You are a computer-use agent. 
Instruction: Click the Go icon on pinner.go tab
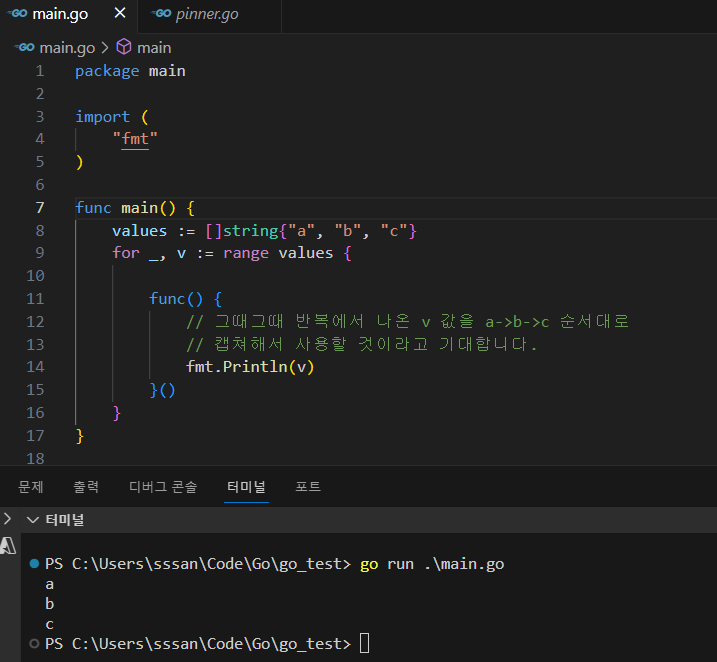click(x=160, y=15)
